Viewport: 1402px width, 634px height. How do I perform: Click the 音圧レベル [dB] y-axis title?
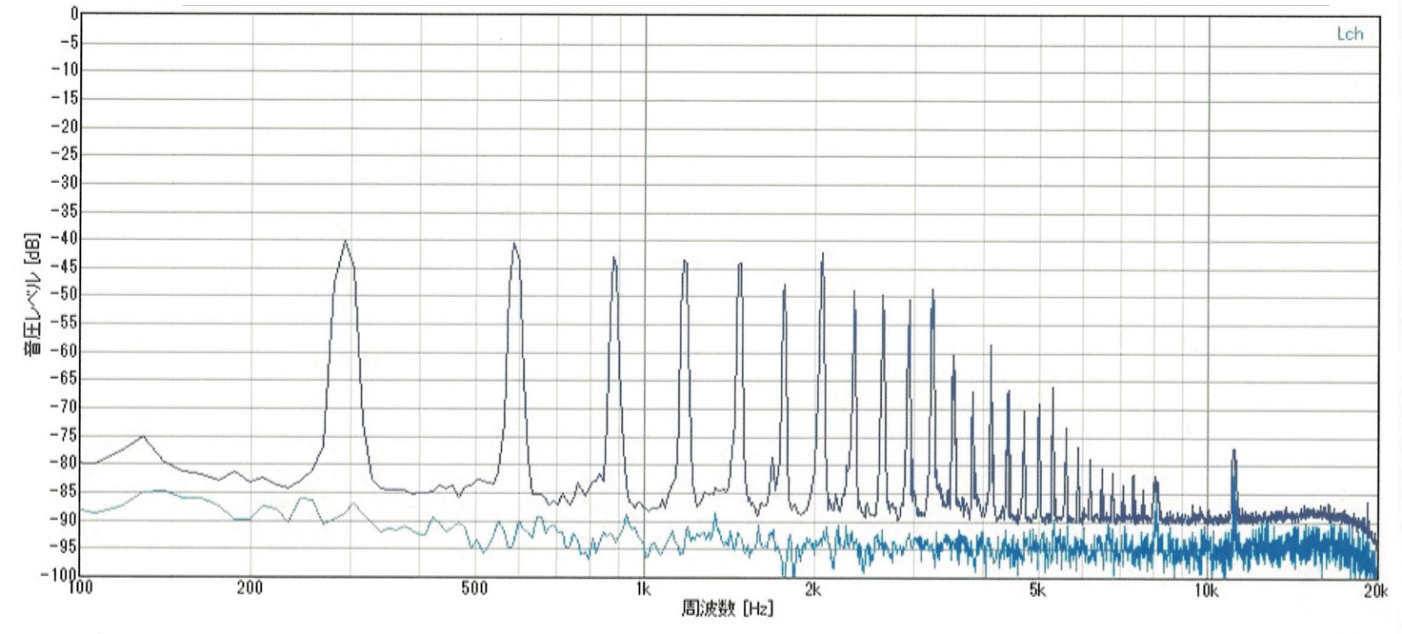pos(35,296)
